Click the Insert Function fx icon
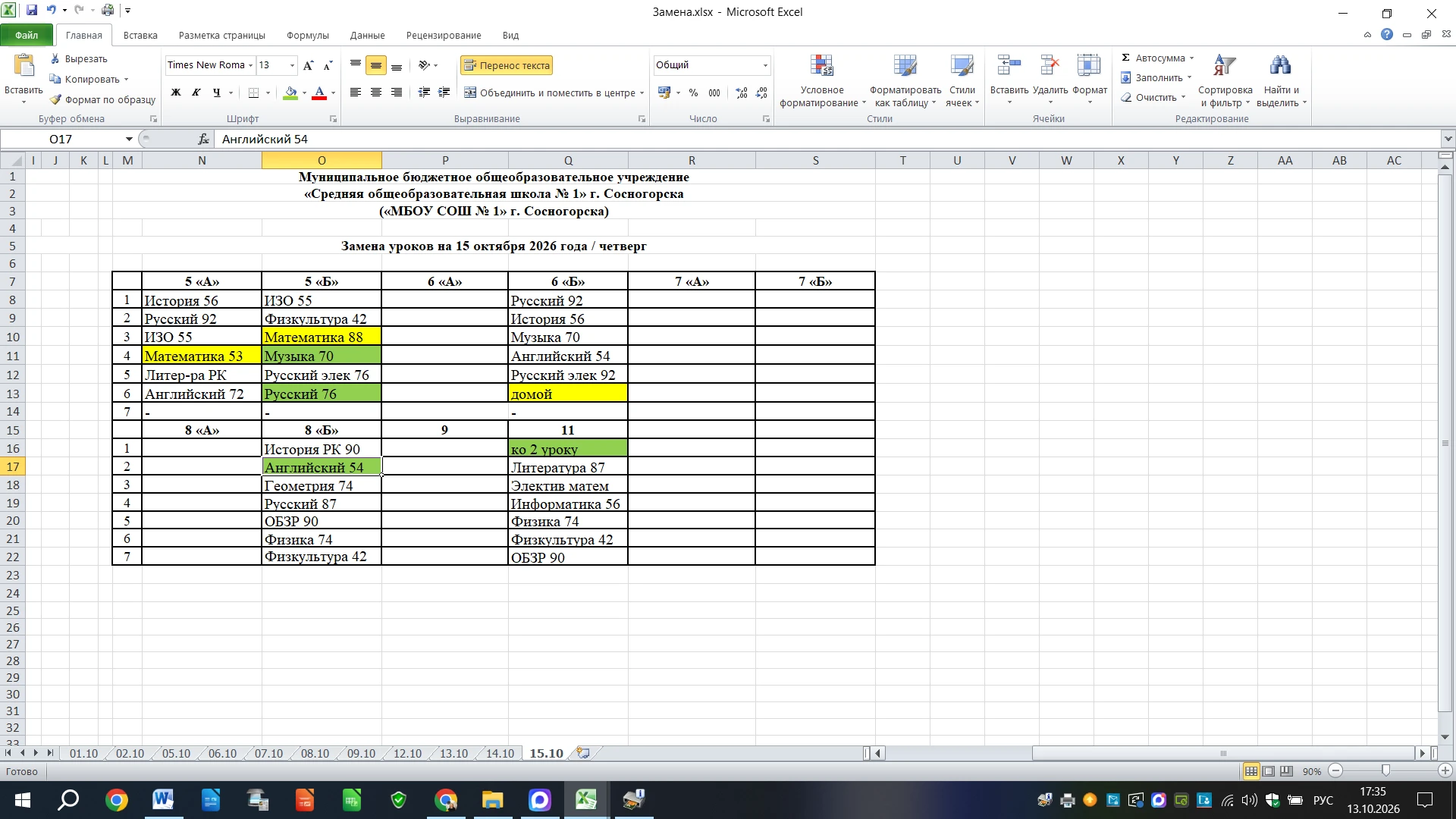Viewport: 1456px width, 819px height. [203, 139]
